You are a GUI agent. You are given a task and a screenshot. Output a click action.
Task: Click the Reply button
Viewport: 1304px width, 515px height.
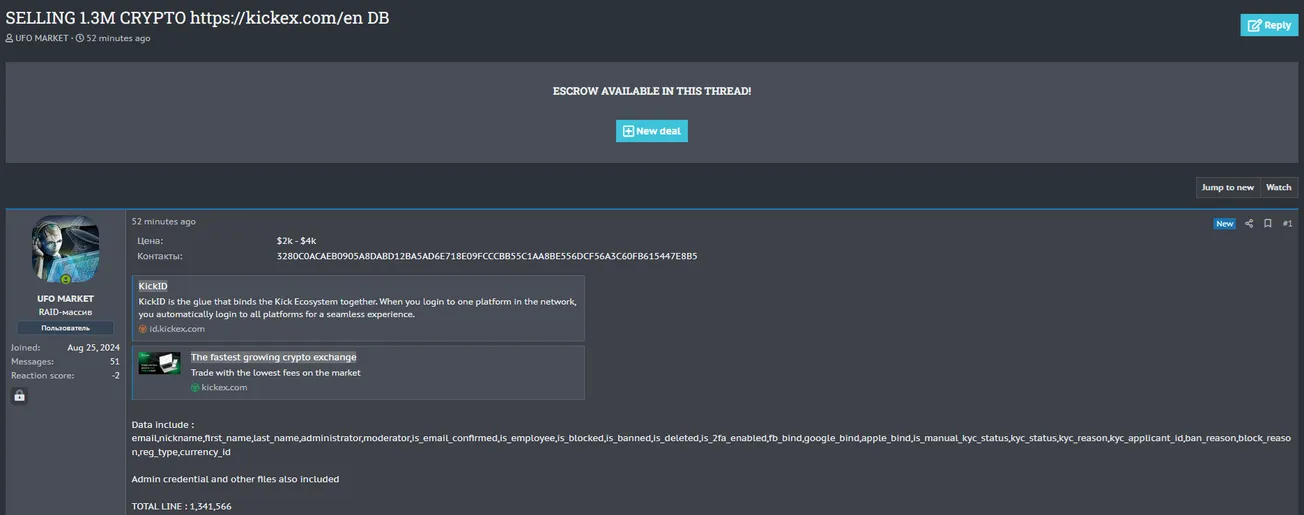(x=1269, y=25)
